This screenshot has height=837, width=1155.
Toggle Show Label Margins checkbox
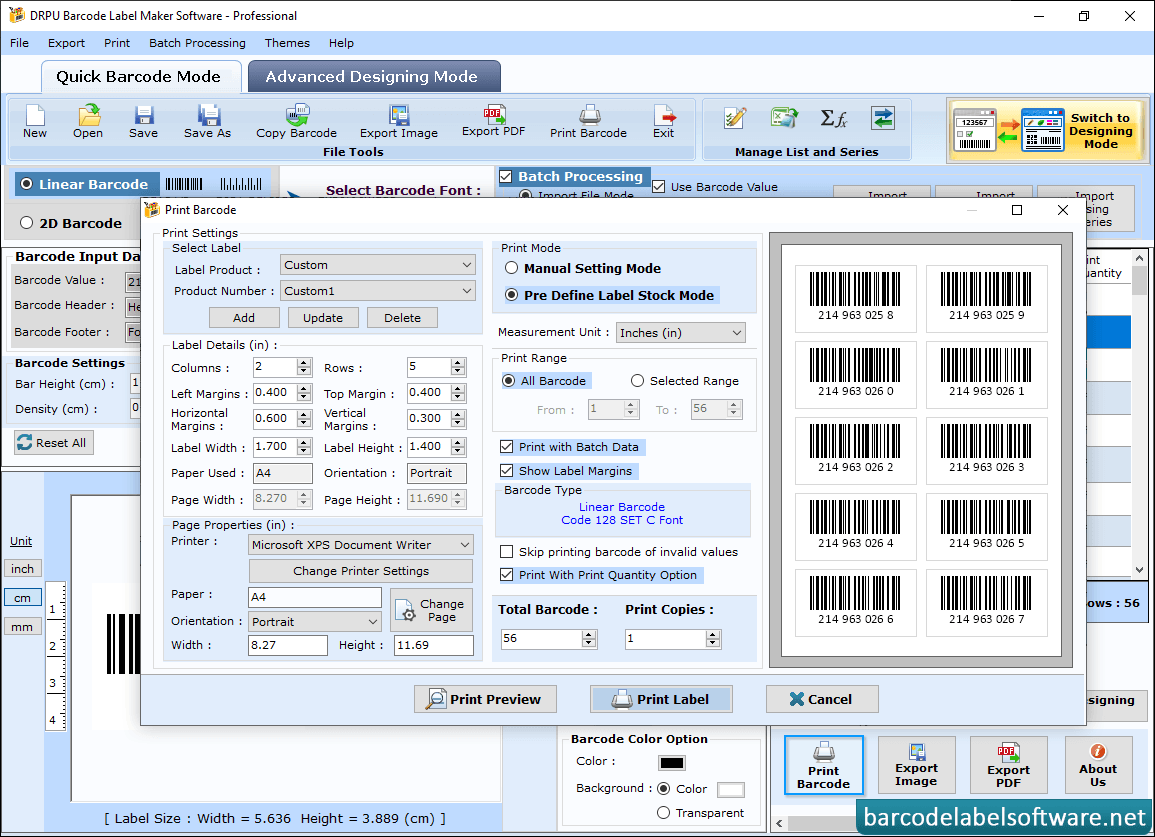[506, 471]
